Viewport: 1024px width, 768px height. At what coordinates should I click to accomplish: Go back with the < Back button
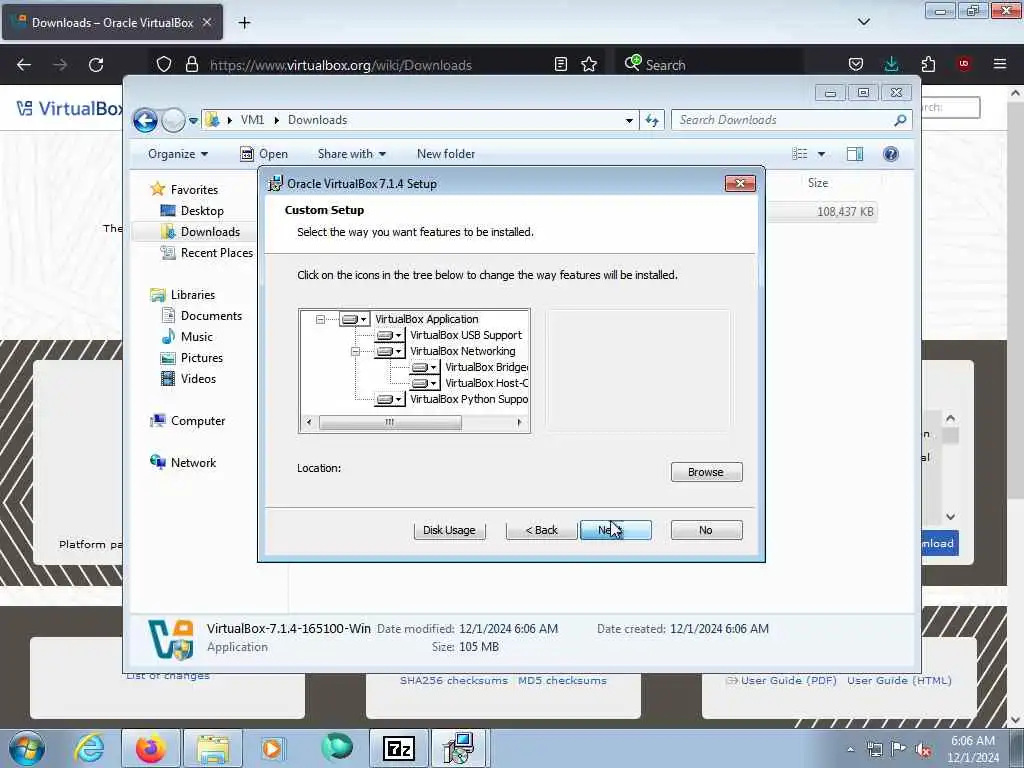541,530
